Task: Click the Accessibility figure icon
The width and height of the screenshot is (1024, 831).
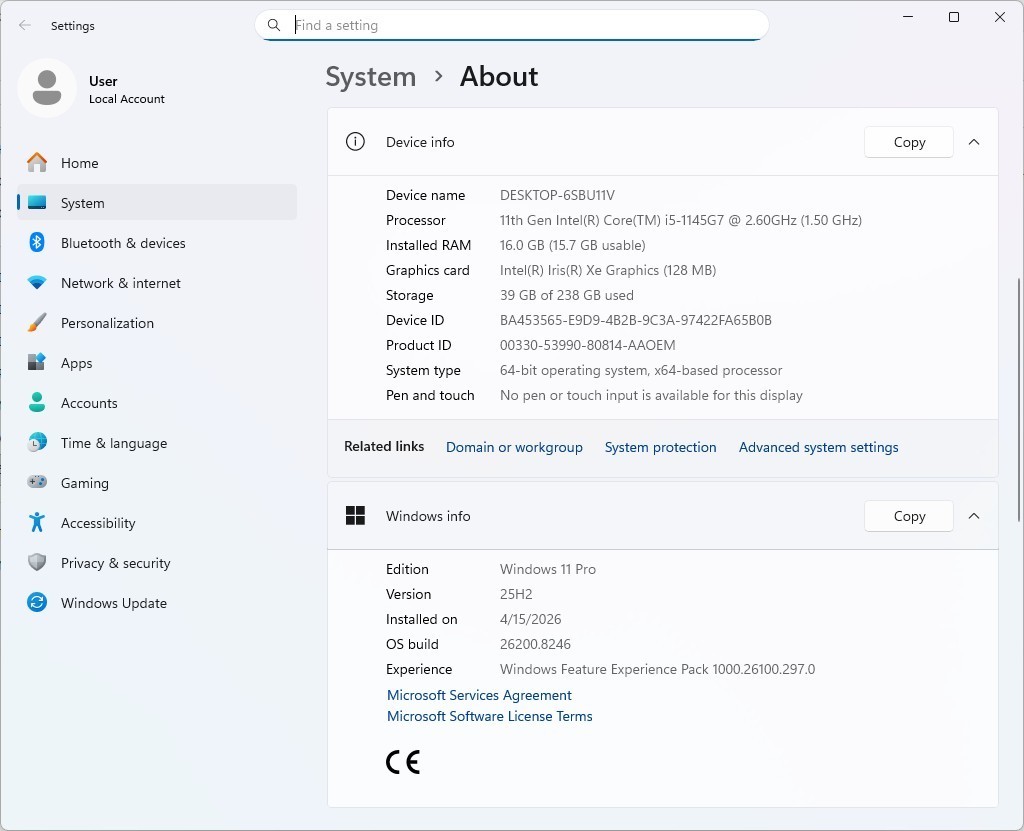Action: coord(37,523)
